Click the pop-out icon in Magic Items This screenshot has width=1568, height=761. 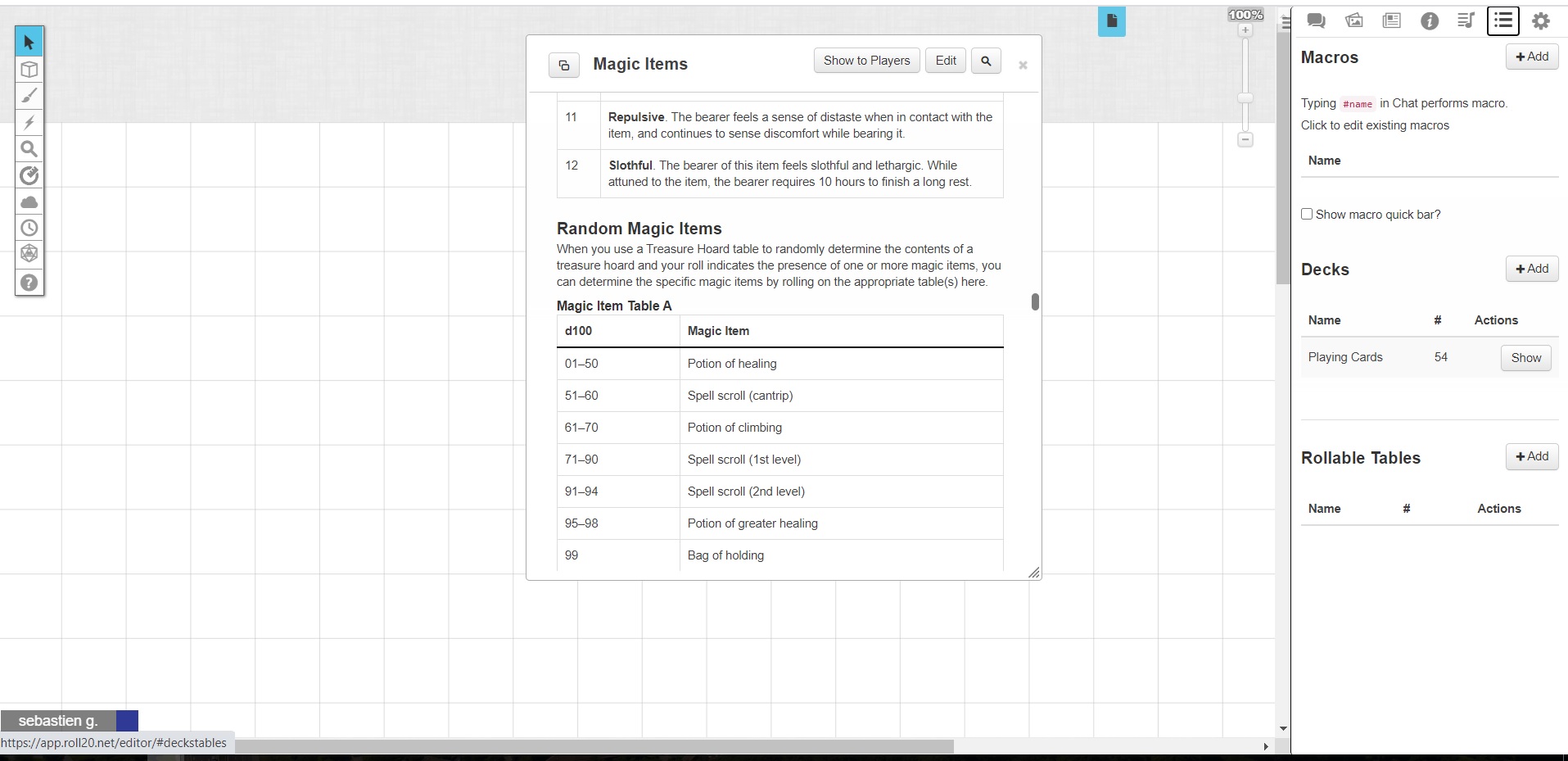point(564,65)
